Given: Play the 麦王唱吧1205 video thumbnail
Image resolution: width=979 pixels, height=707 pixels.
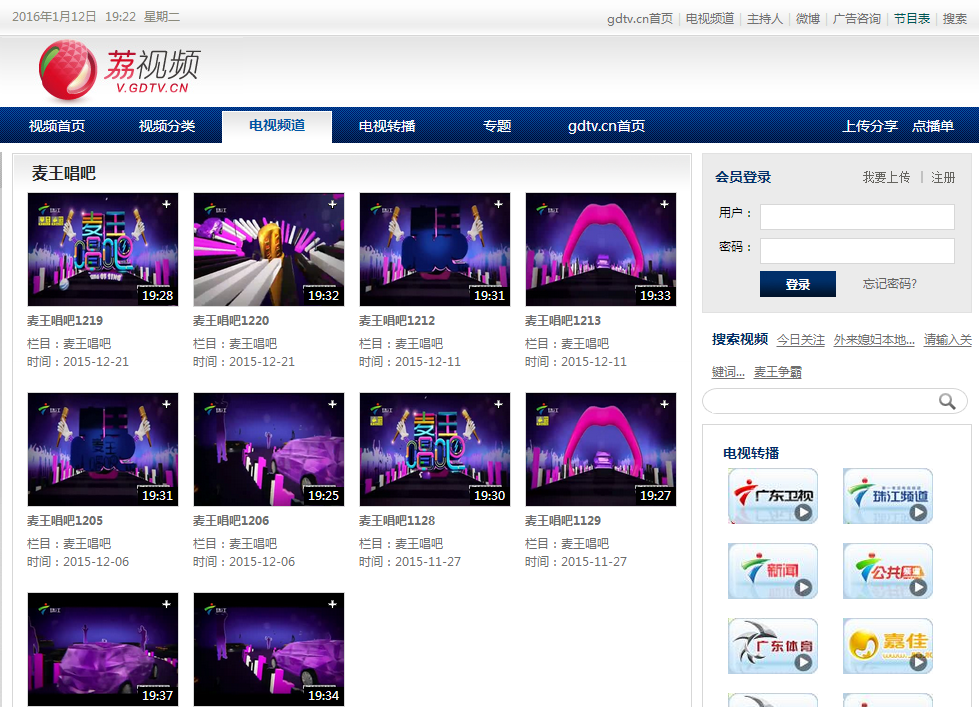Looking at the screenshot, I should (103, 449).
